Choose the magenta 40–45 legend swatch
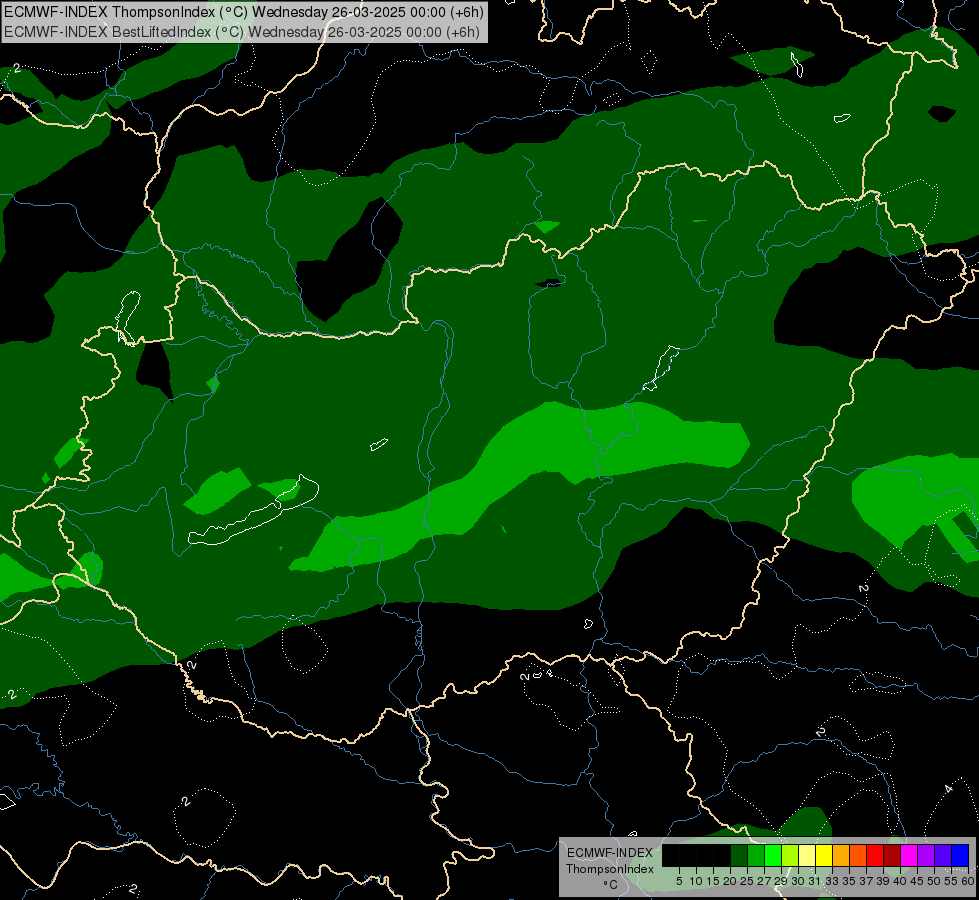This screenshot has height=900, width=979. 909,855
